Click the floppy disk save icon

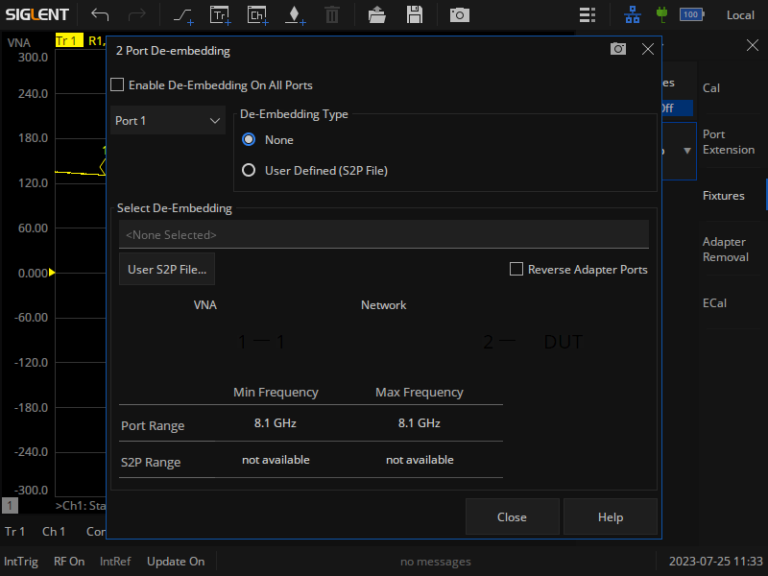414,15
